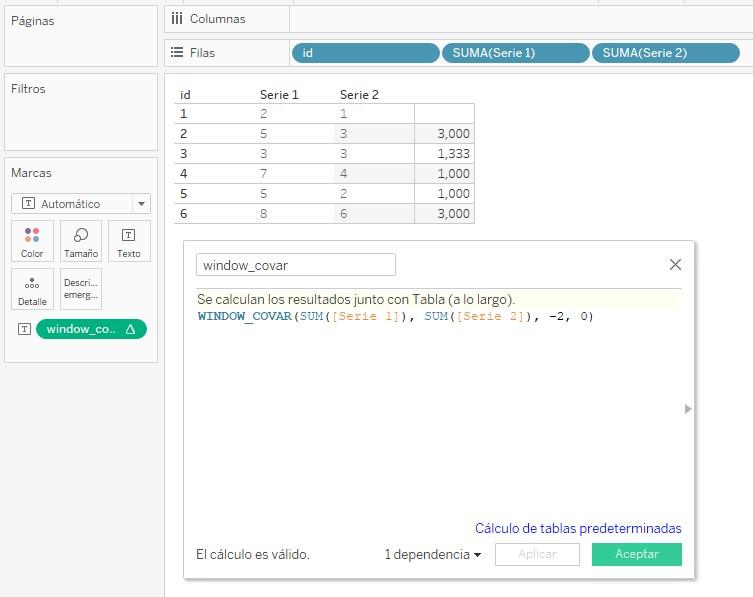The height and width of the screenshot is (597, 753).
Task: Click the SUMA(Serie 1) pill
Action: [515, 53]
